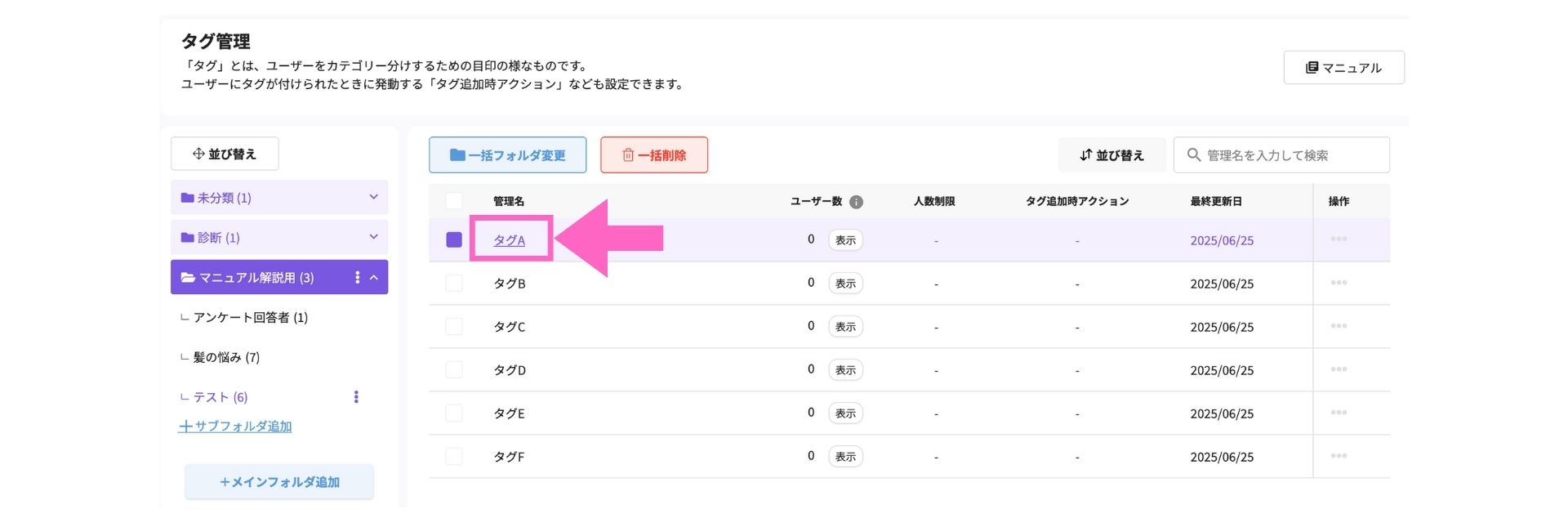Click the 一括削除 button
This screenshot has width=1568, height=523.
click(x=654, y=155)
